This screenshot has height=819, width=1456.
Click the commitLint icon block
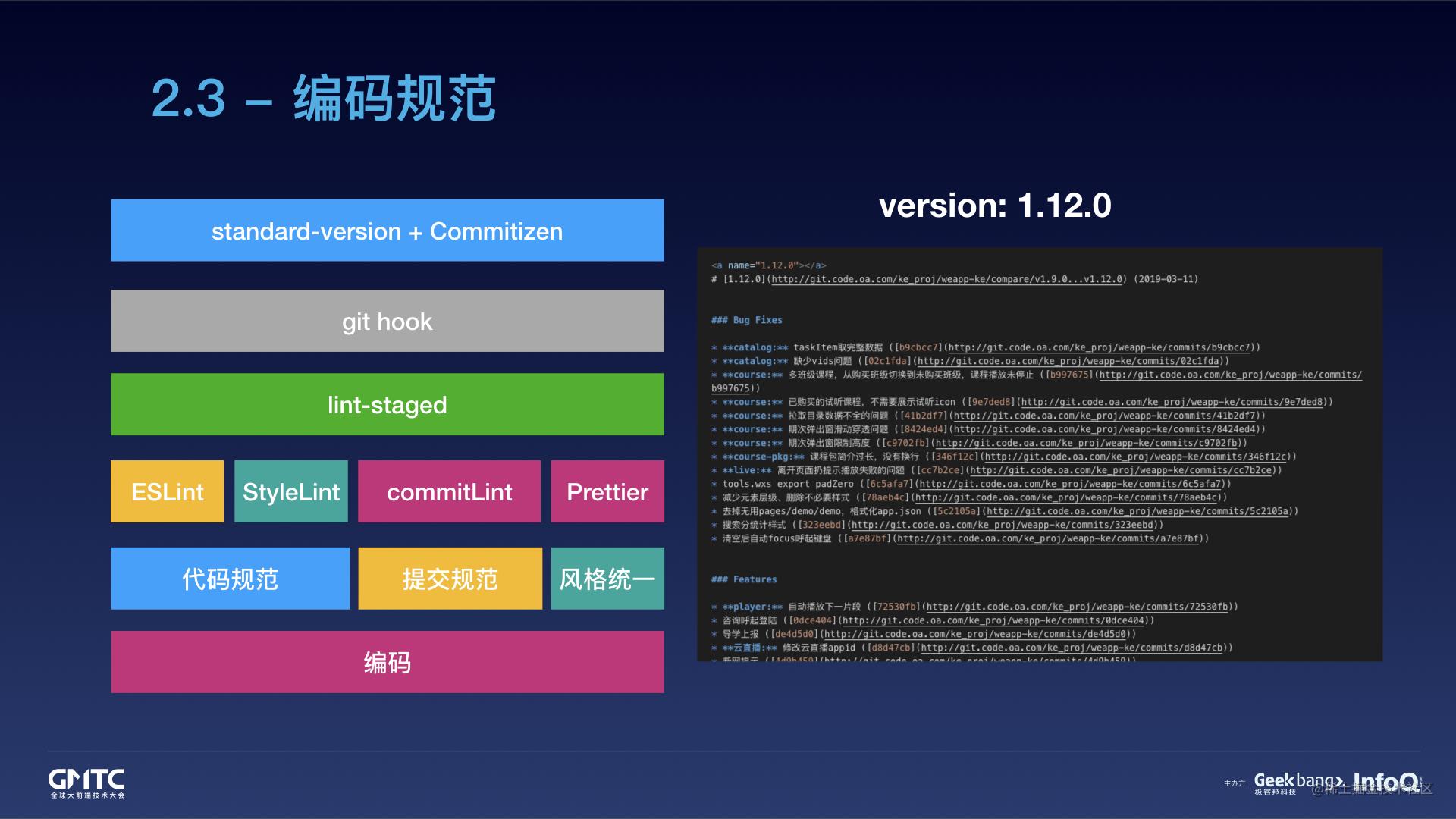click(x=449, y=491)
